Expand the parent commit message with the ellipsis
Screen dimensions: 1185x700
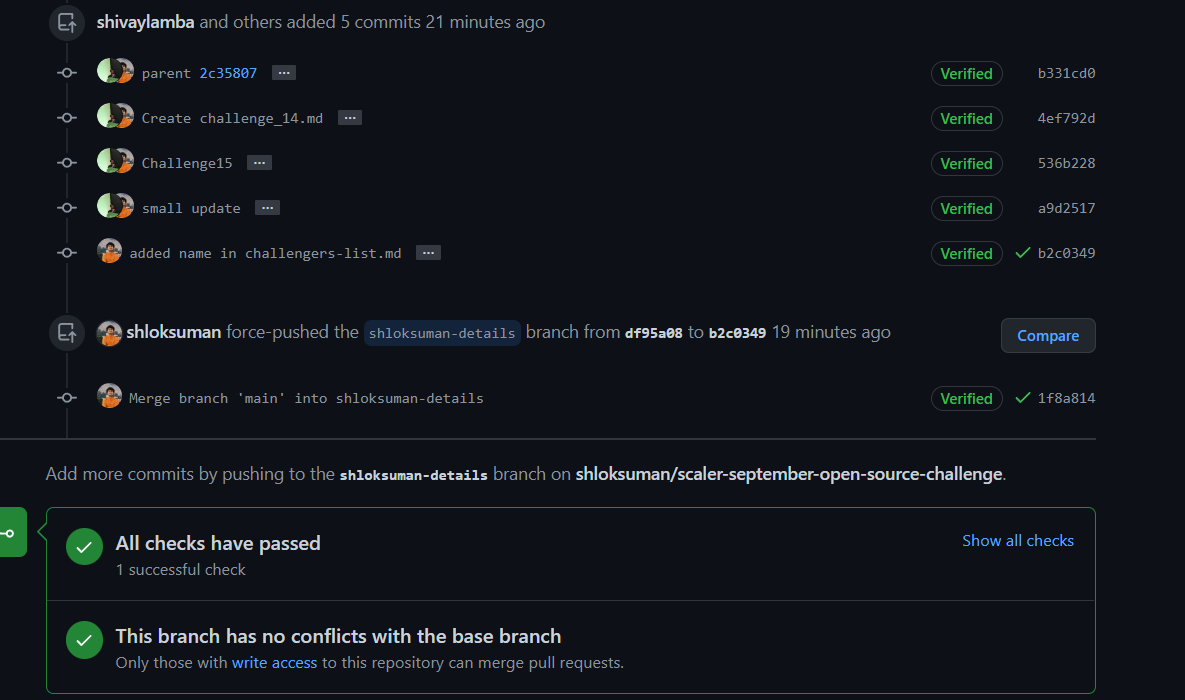click(x=283, y=72)
